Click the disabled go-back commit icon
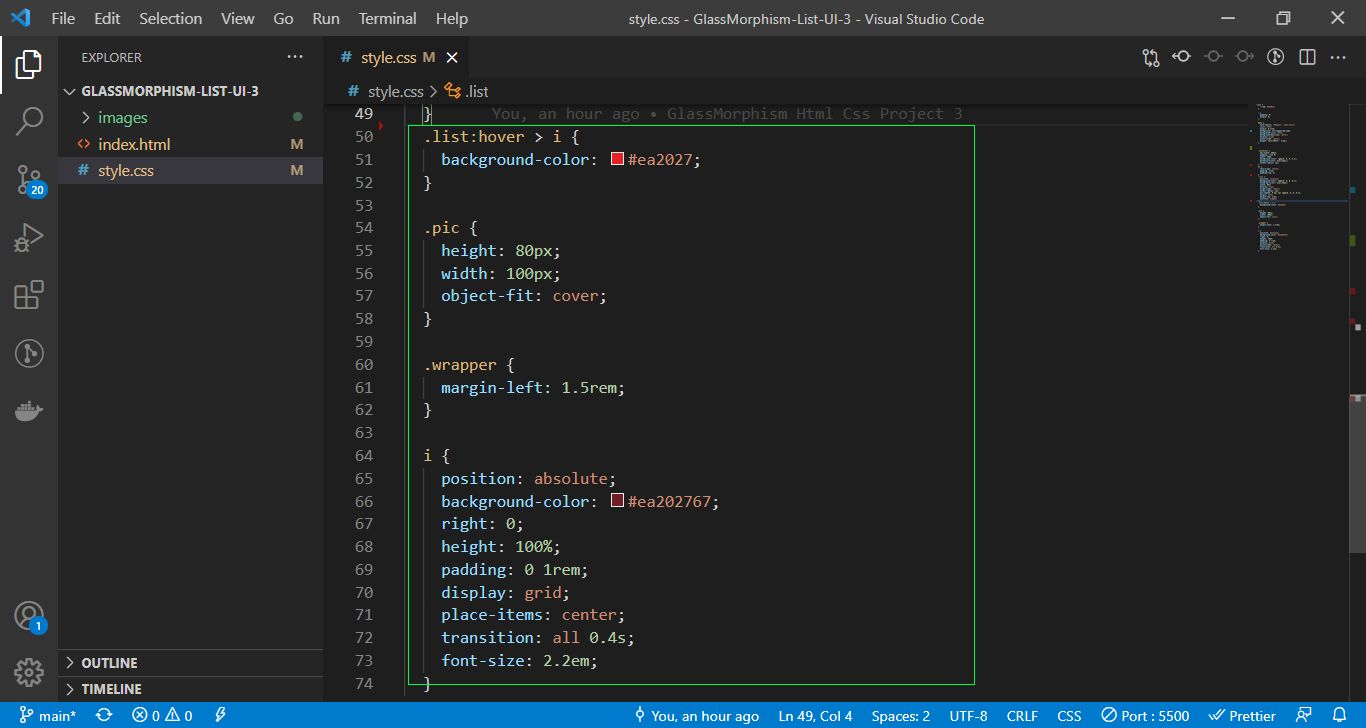Screen dimensions: 1366x728 (x=1213, y=57)
